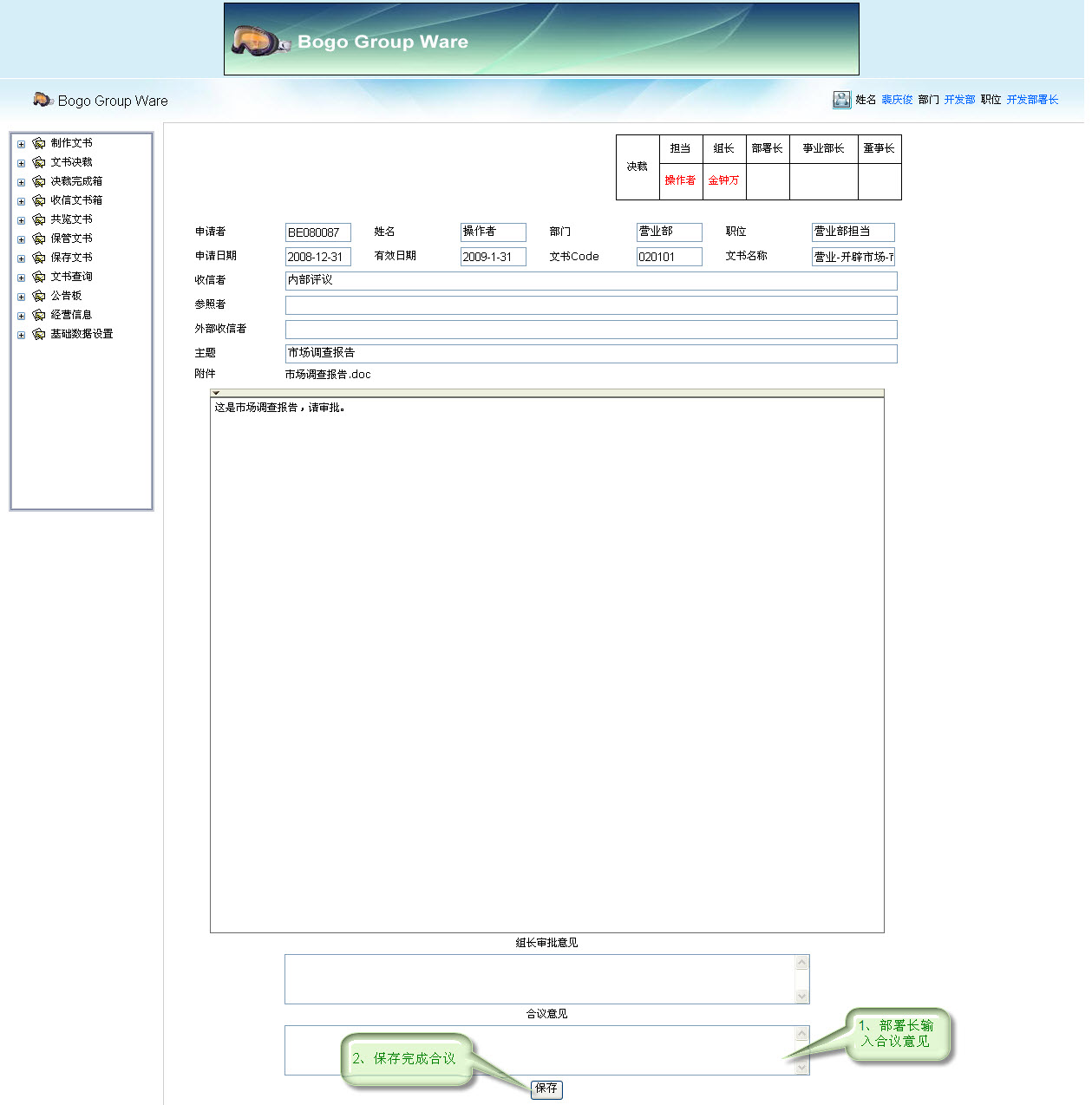This screenshot has height=1105, width=1092.
Task: Click the Bogo Group Ware dog logo icon
Action: tap(42, 100)
